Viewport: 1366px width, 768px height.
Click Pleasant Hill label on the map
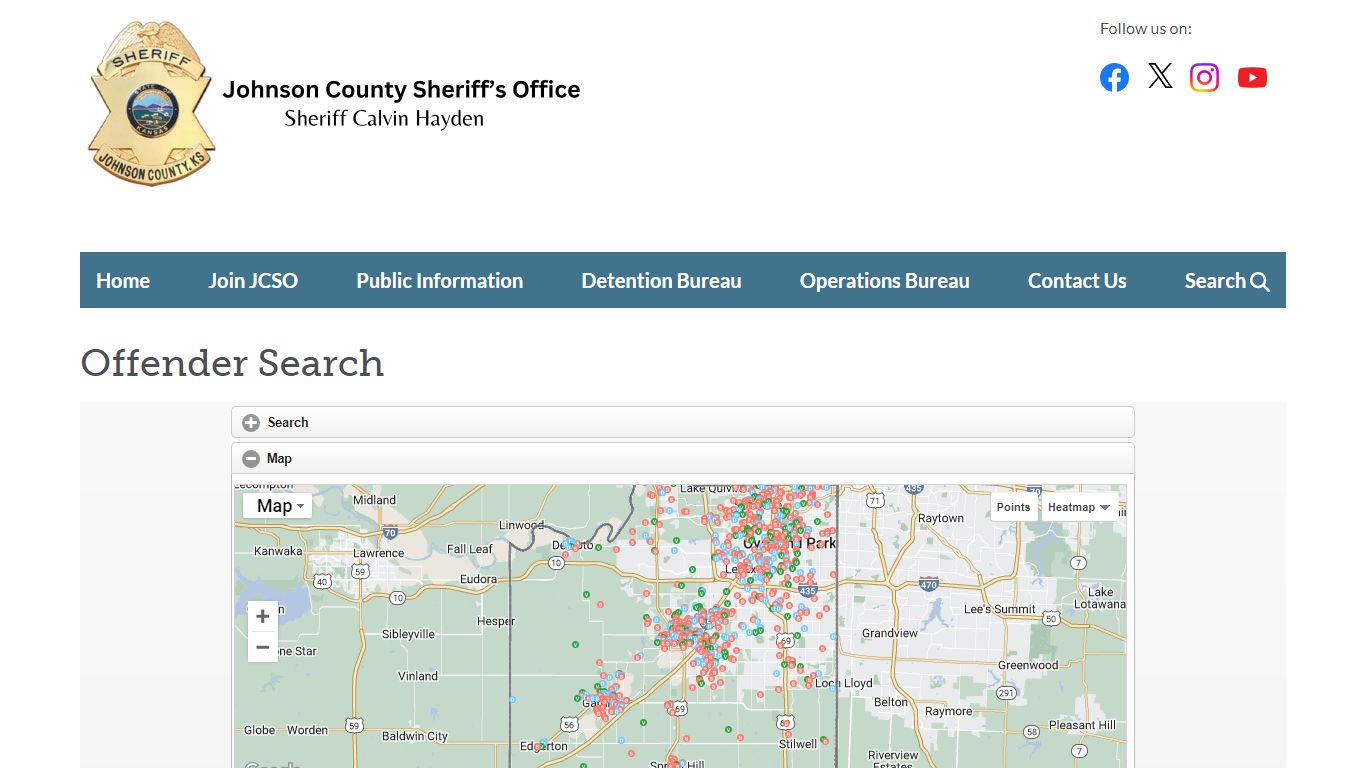pyautogui.click(x=1082, y=725)
